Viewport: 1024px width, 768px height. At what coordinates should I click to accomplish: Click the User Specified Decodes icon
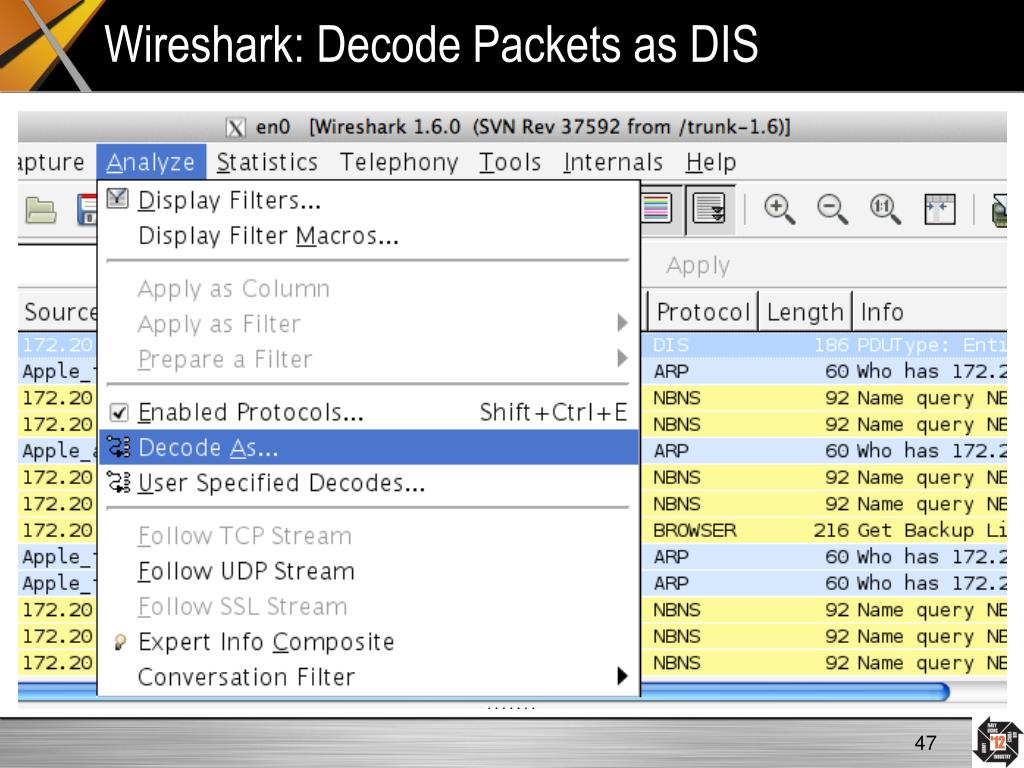119,482
